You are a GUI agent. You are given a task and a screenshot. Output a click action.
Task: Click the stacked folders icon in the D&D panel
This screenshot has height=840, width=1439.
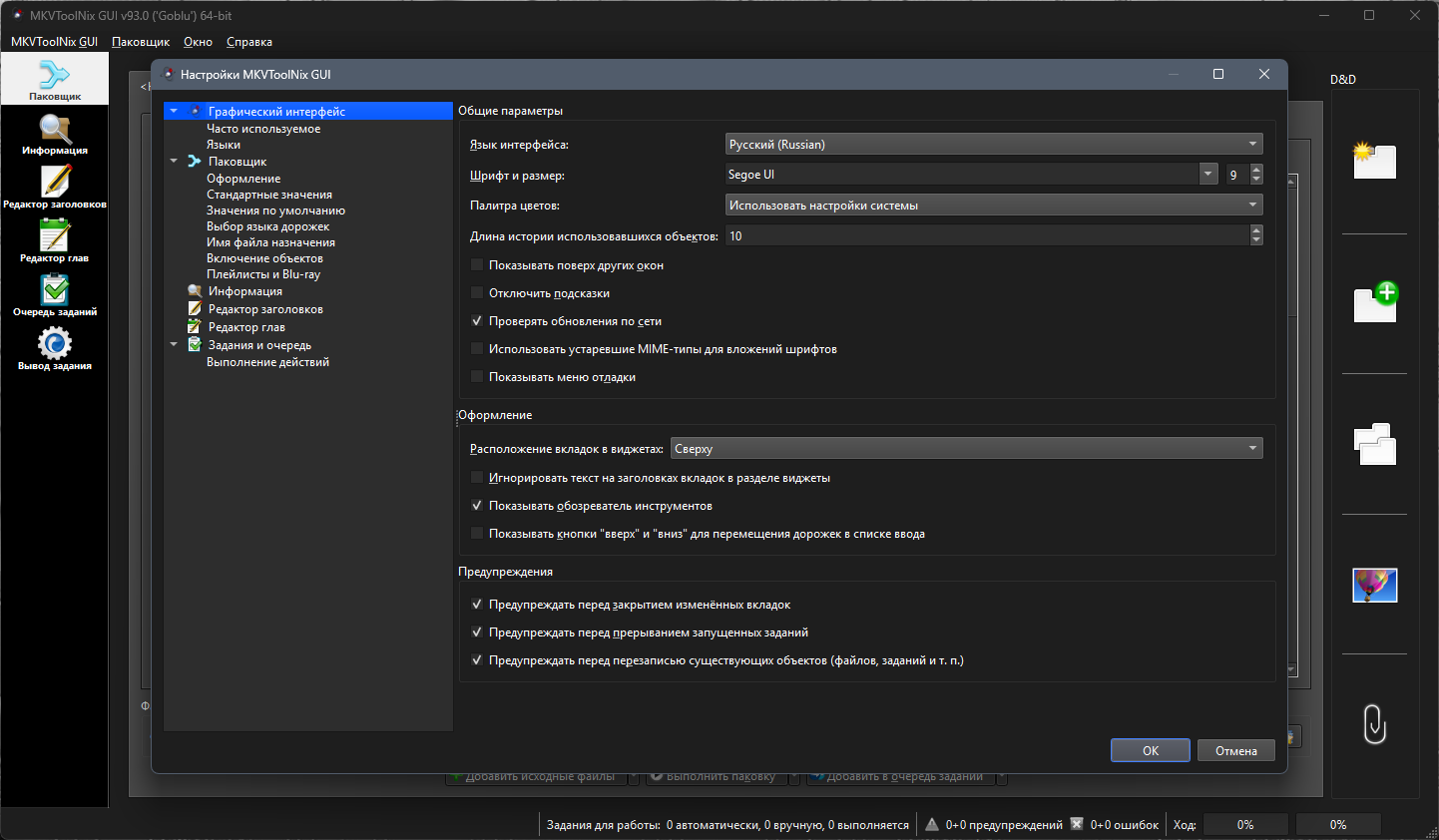1375,444
